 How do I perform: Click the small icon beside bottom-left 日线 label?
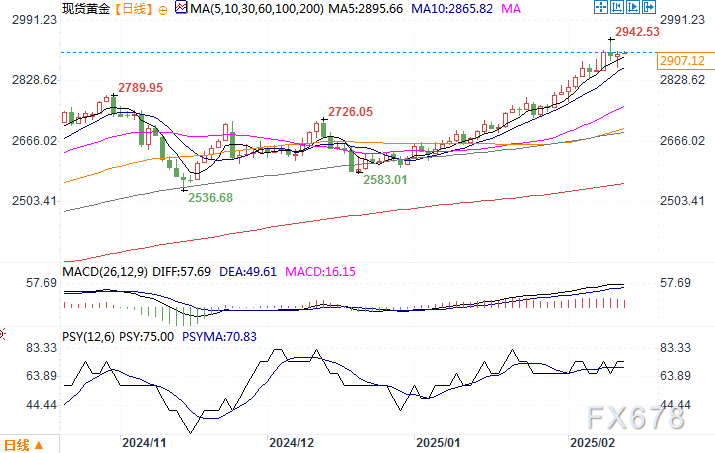click(x=38, y=444)
